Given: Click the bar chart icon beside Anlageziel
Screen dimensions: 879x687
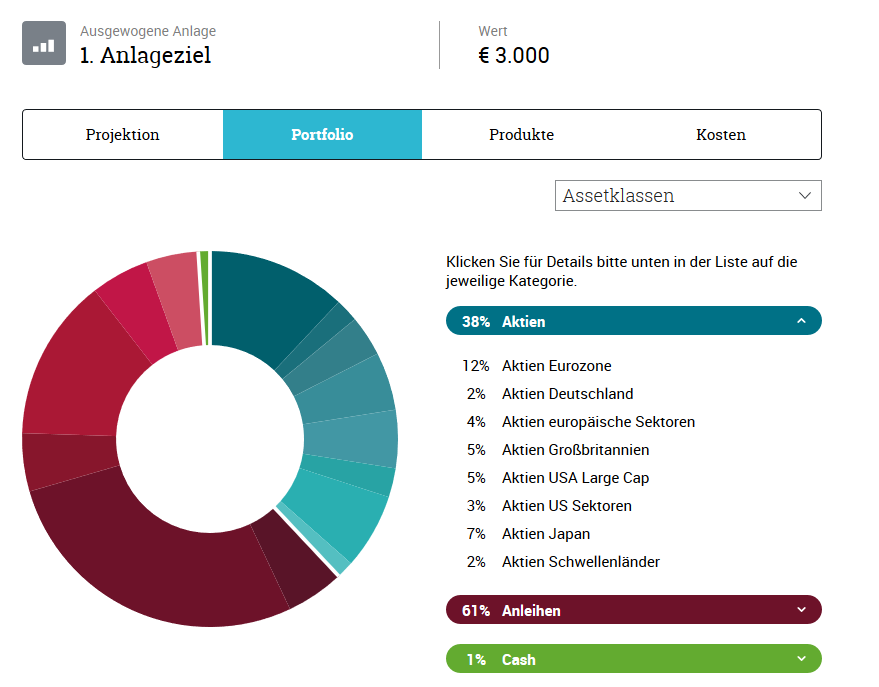Looking at the screenshot, I should (x=44, y=44).
